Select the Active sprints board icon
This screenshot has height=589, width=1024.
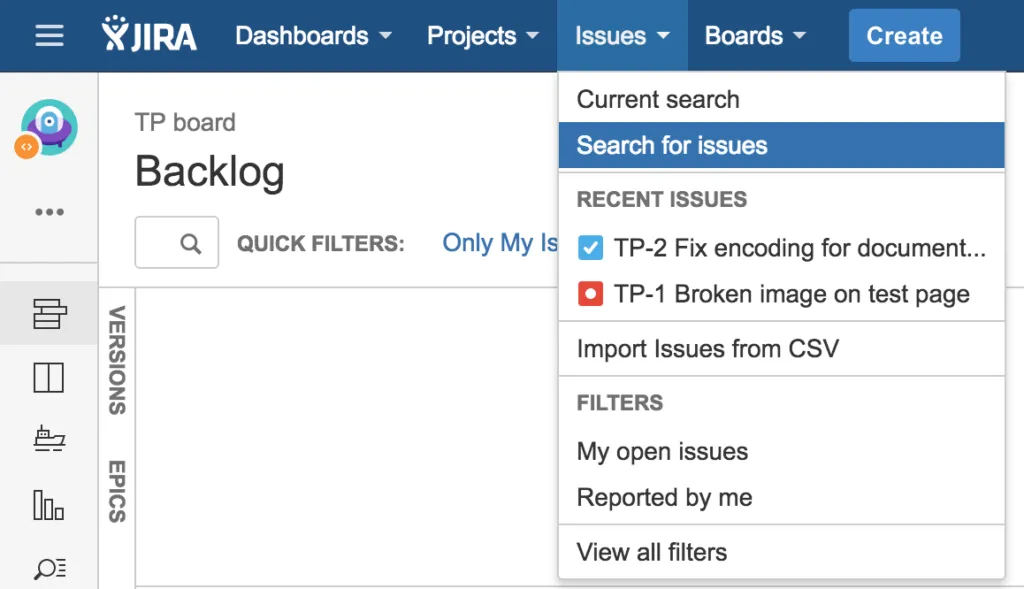(x=47, y=377)
